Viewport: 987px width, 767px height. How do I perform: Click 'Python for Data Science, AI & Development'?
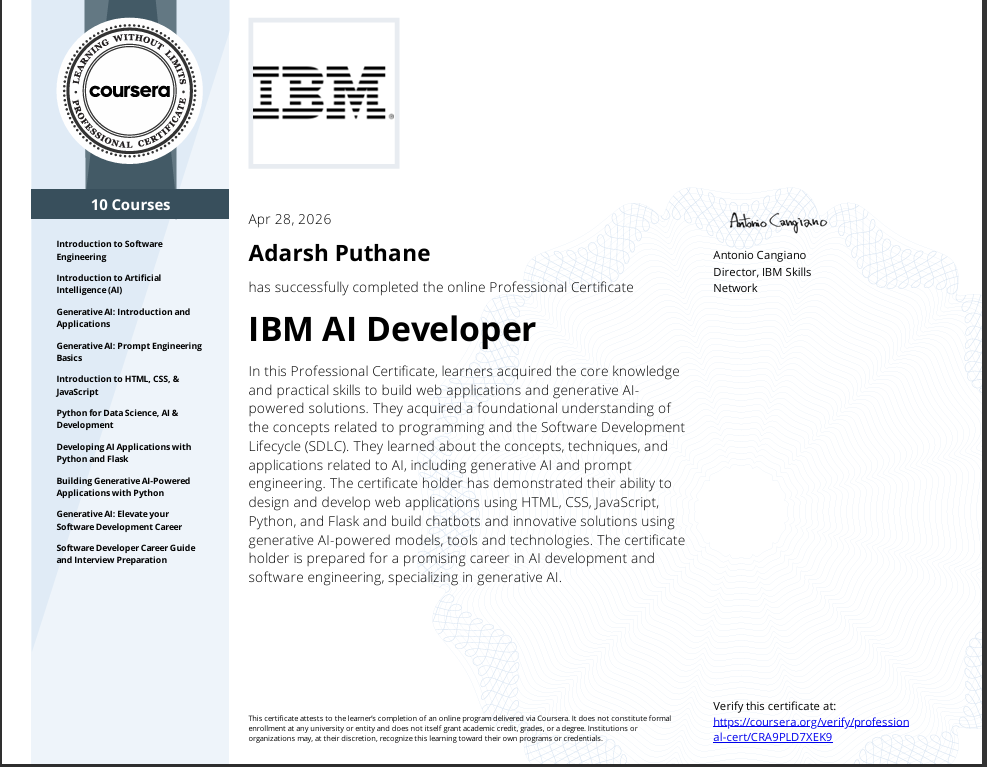[x=117, y=419]
